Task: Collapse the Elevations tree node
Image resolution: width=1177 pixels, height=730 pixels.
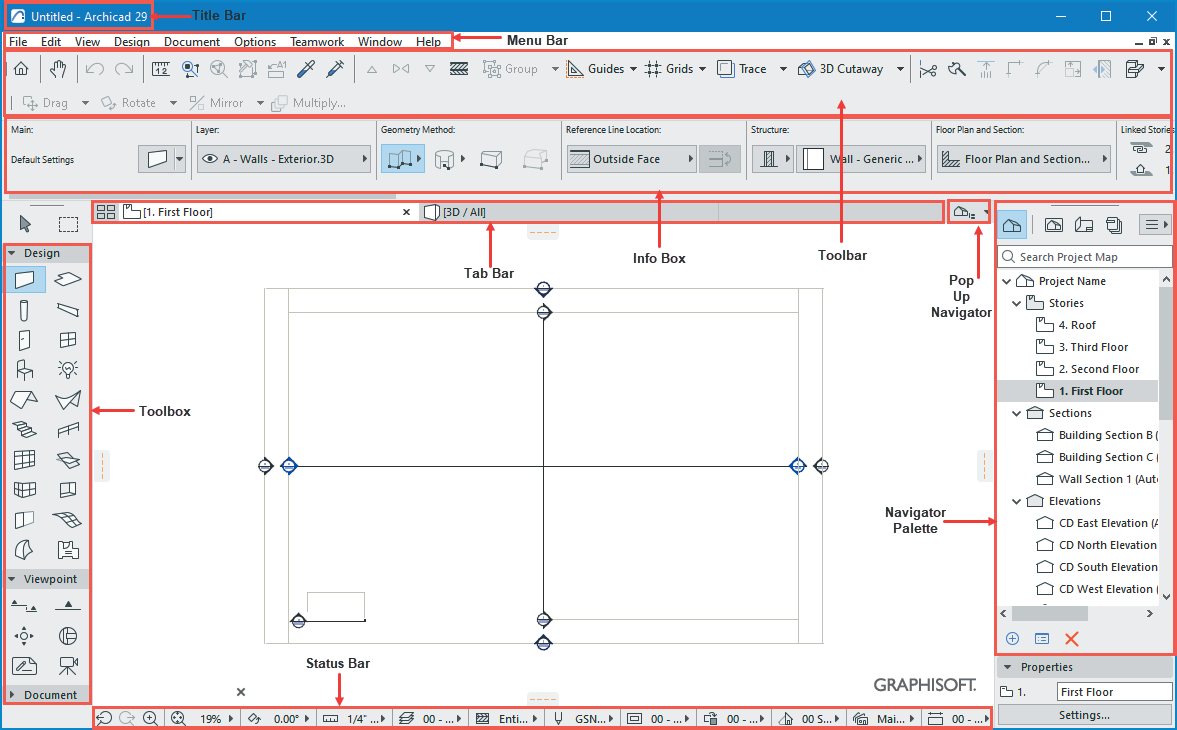Action: [1017, 501]
